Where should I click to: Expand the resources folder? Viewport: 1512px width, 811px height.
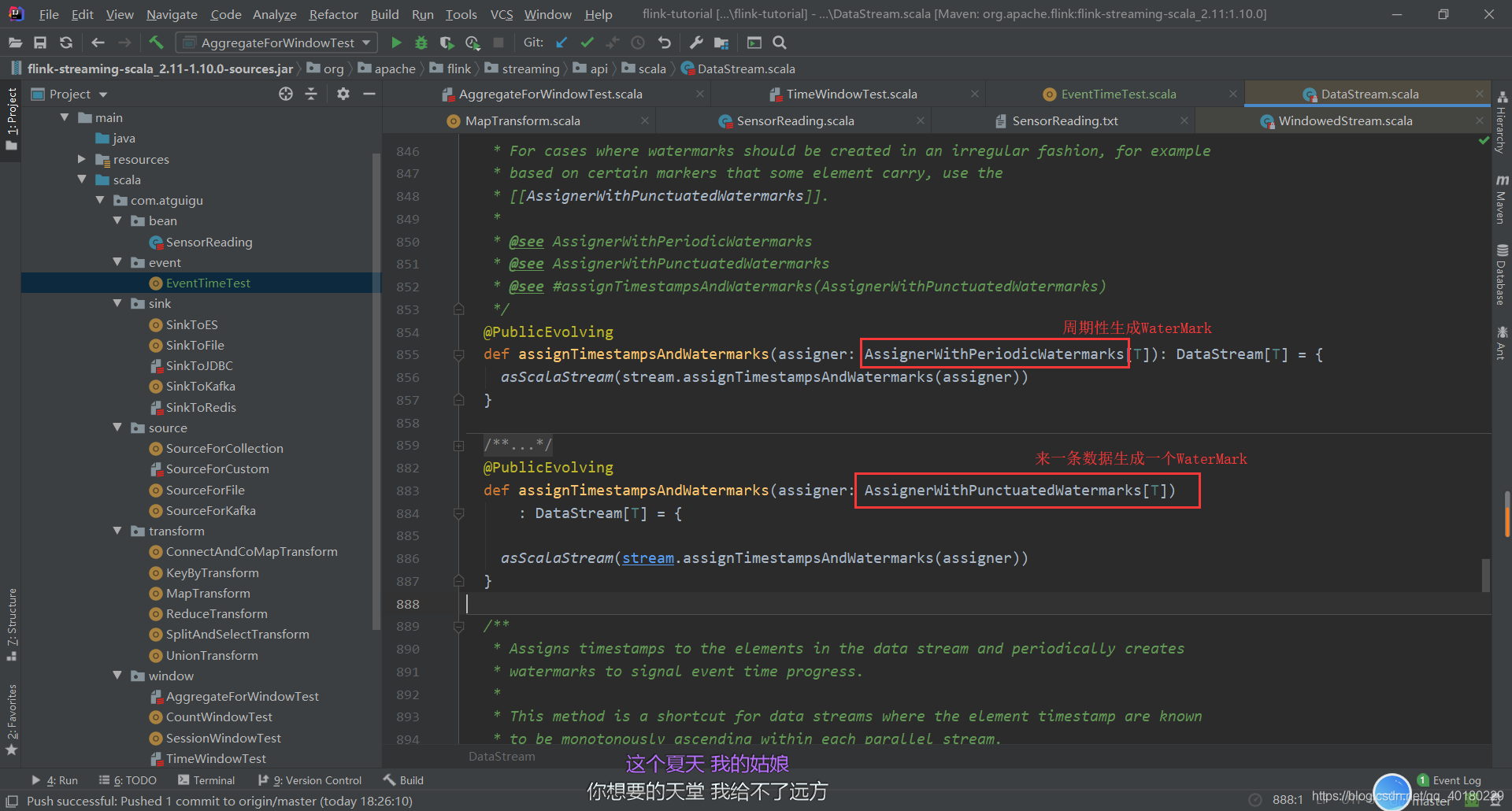coord(82,159)
